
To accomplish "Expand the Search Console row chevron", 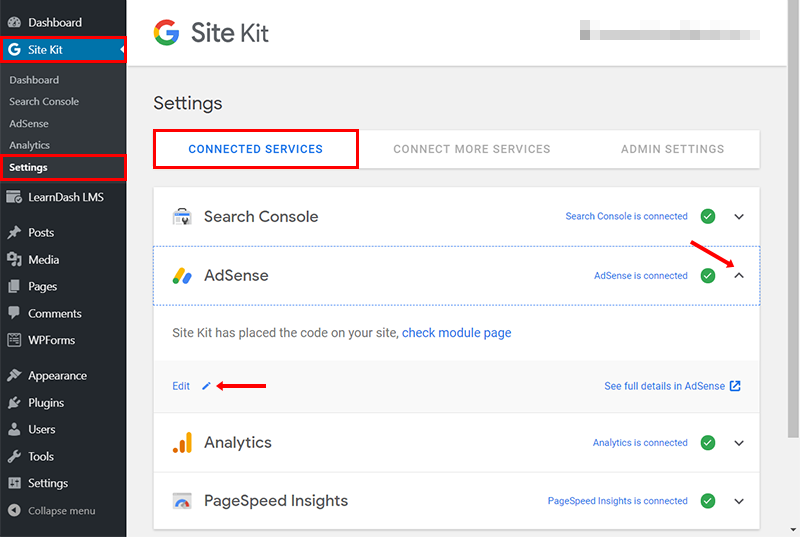I will coord(739,217).
